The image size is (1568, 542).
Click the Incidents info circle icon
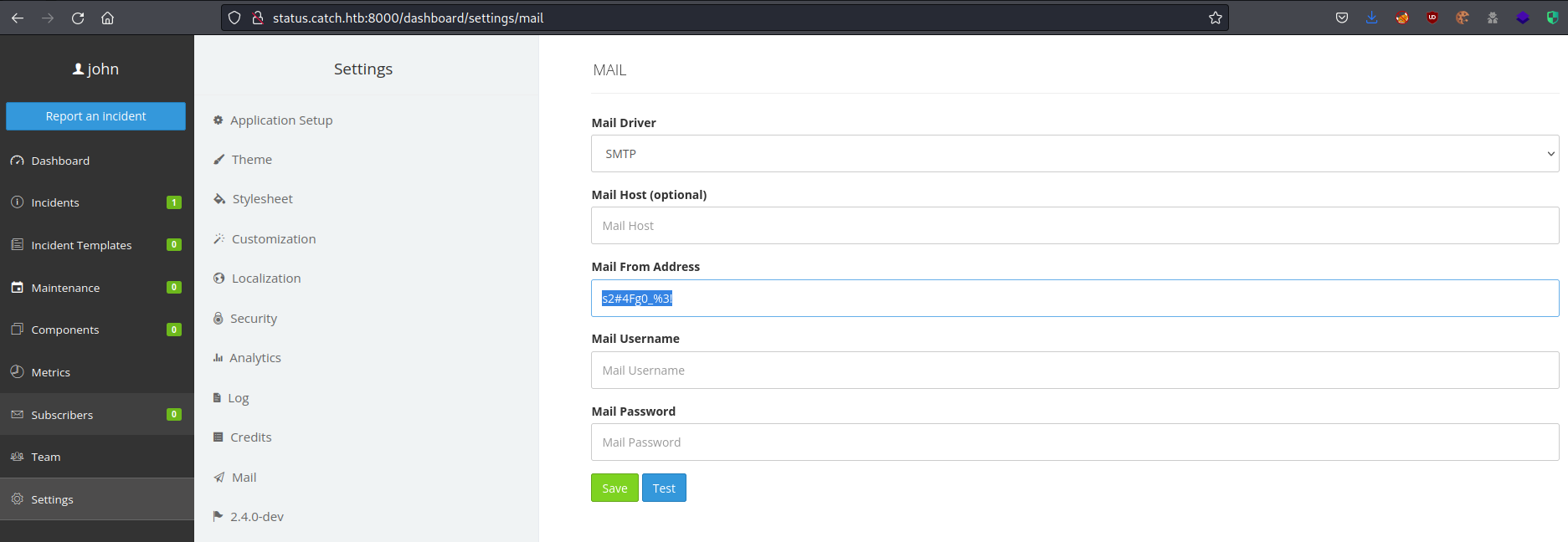(17, 202)
